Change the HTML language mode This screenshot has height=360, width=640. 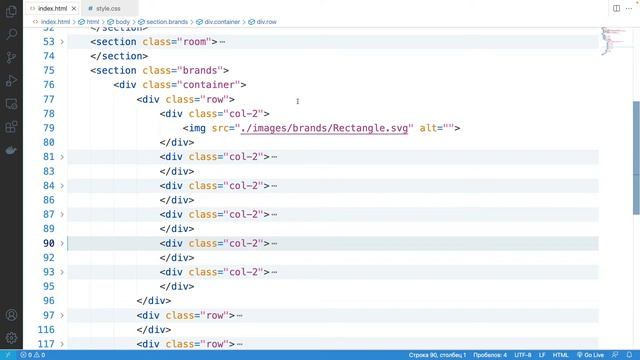560,355
